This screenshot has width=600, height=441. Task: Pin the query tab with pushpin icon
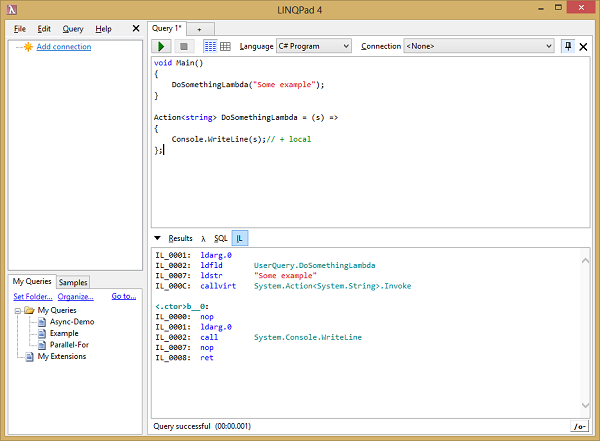[x=568, y=46]
